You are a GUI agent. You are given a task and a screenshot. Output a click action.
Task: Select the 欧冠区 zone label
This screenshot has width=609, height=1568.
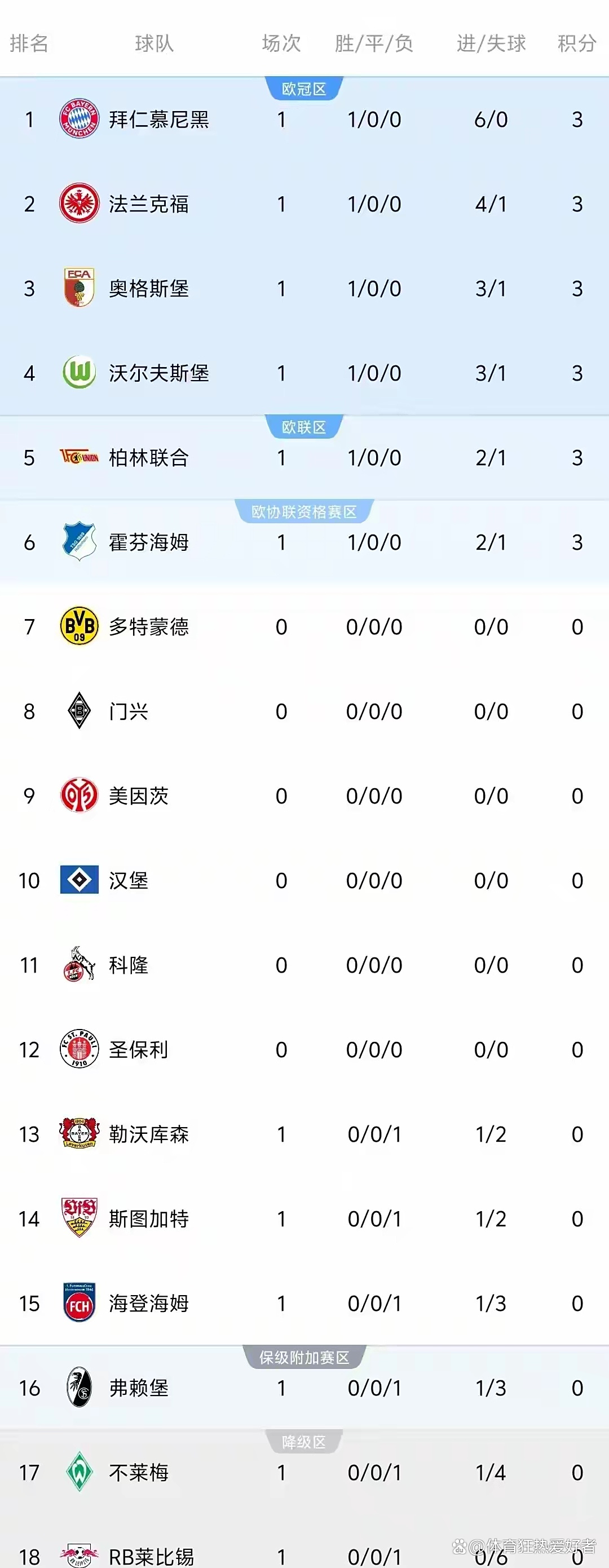[x=304, y=90]
